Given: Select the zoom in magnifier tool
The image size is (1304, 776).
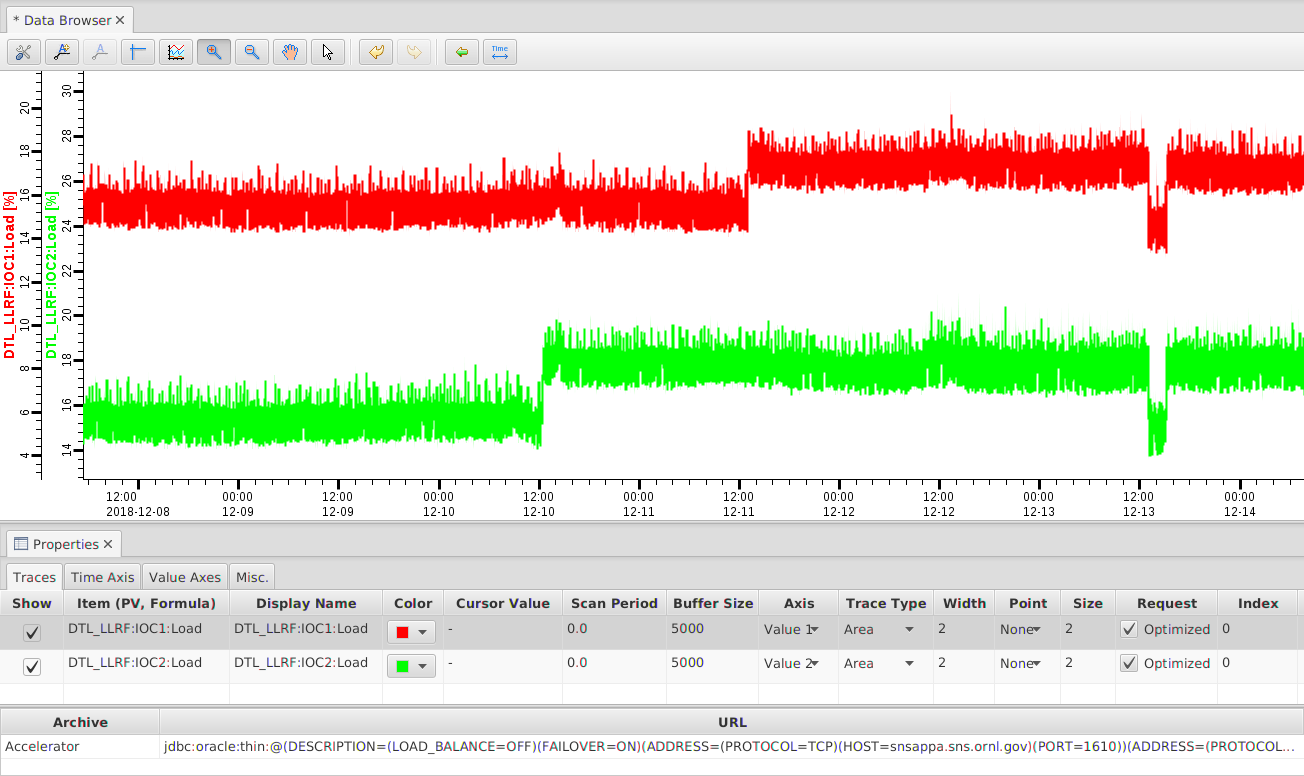Looking at the screenshot, I should coord(214,52).
